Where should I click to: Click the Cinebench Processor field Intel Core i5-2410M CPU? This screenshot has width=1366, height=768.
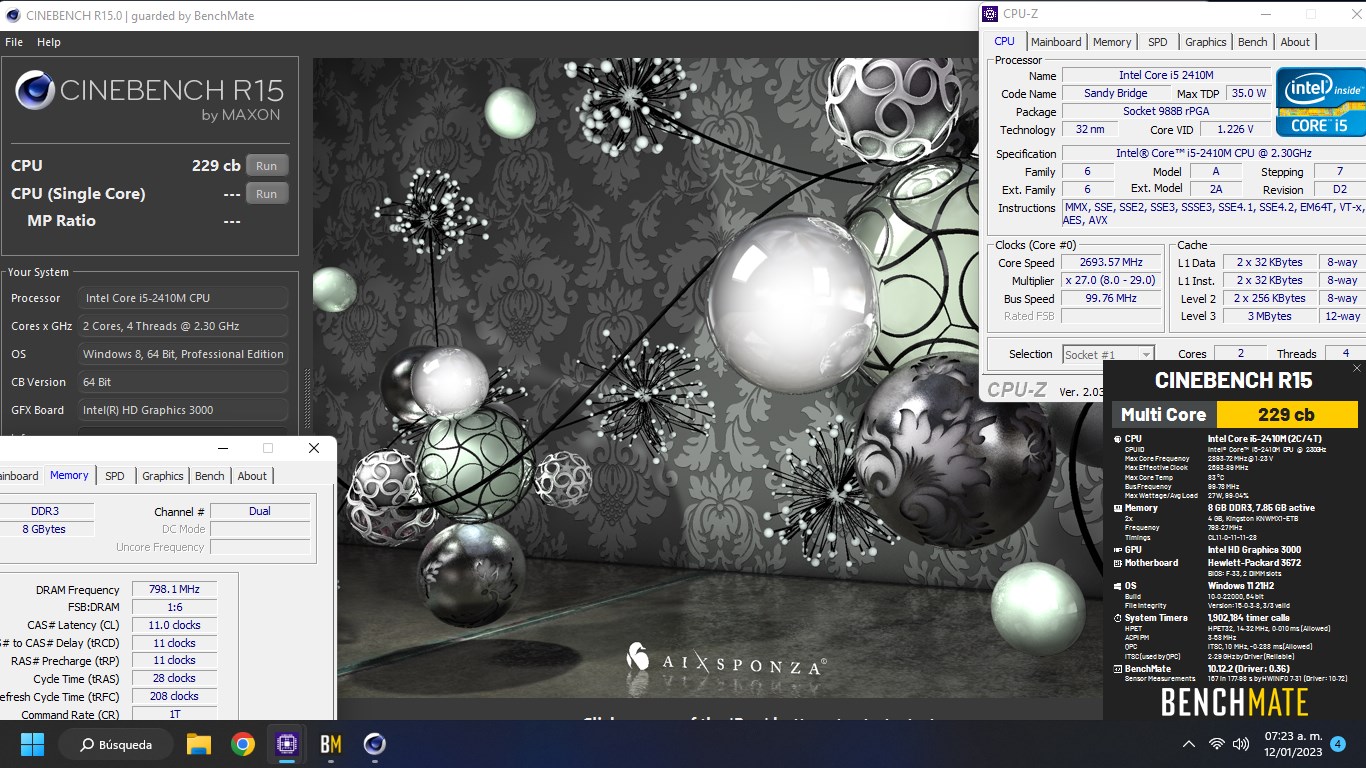point(183,298)
